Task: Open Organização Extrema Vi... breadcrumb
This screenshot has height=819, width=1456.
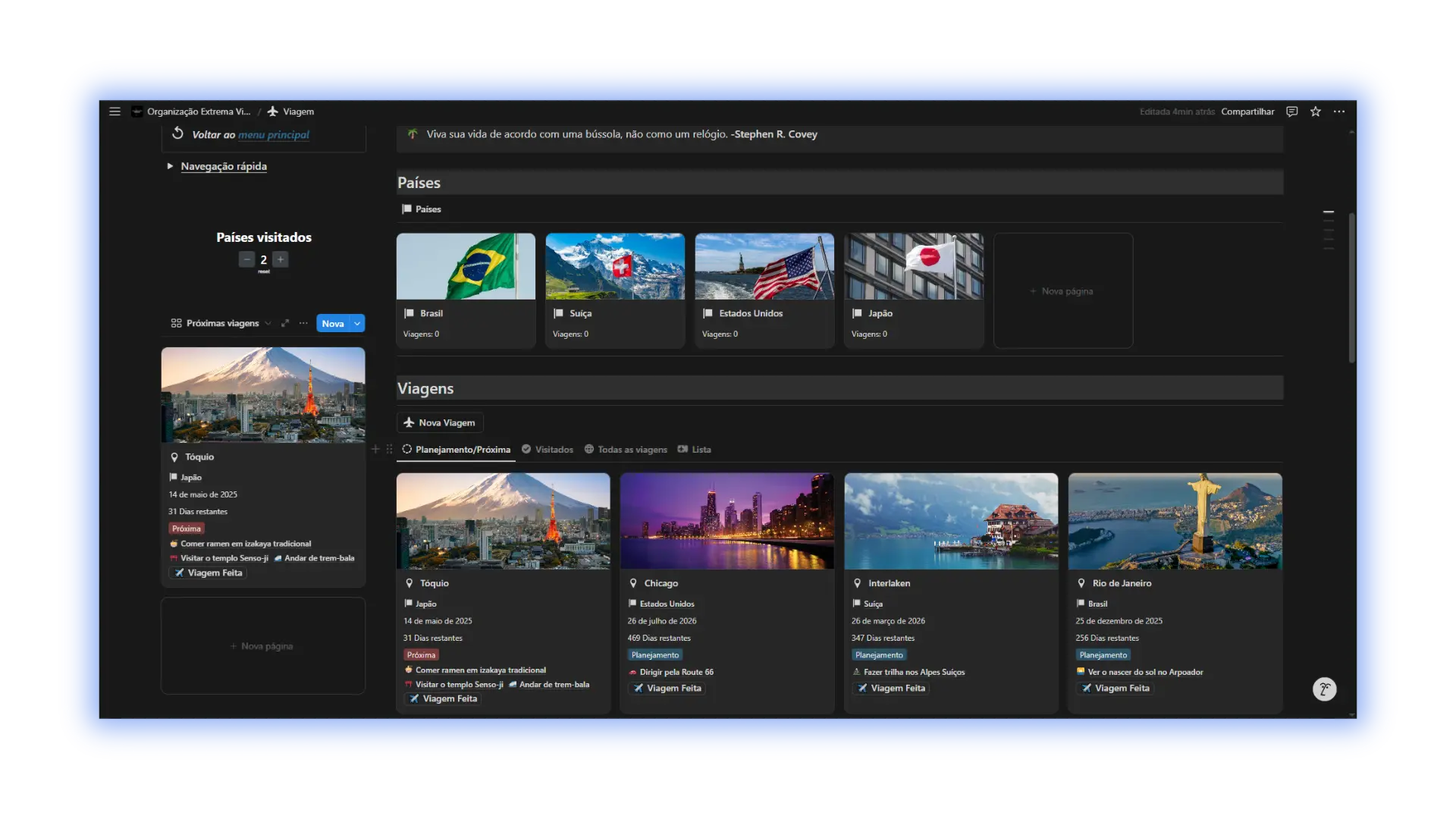Action: pyautogui.click(x=191, y=111)
